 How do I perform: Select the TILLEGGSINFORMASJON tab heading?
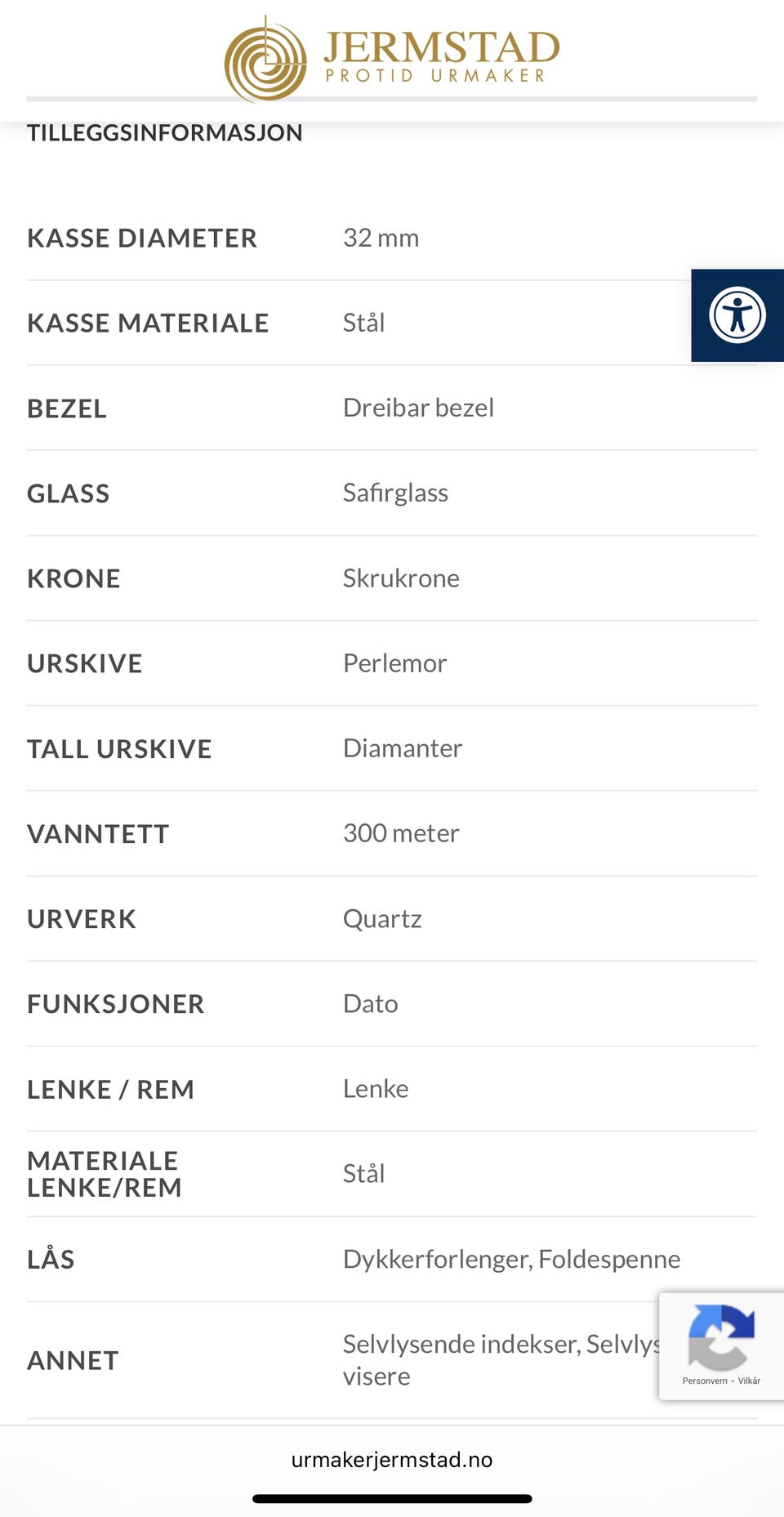pos(165,132)
